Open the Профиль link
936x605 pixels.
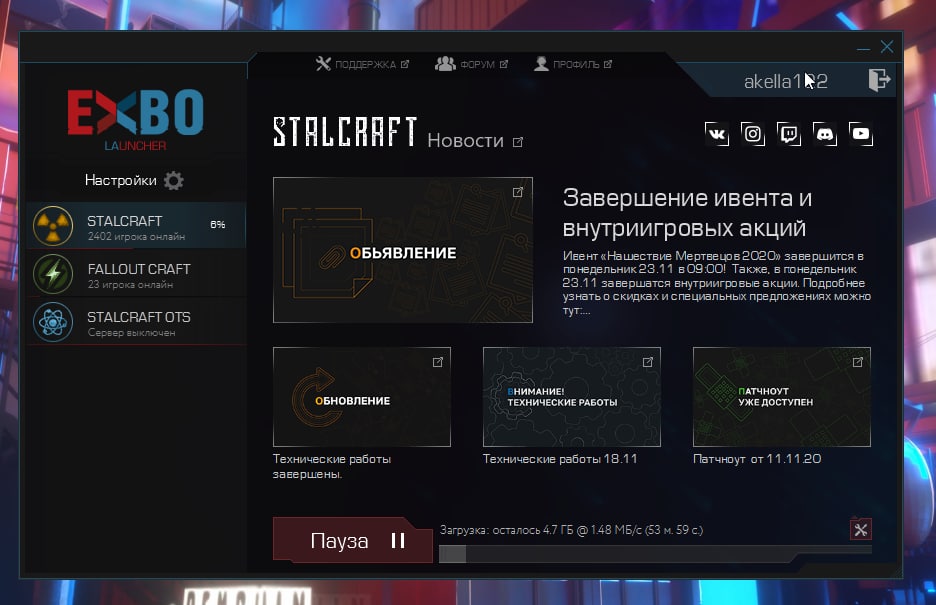click(573, 64)
